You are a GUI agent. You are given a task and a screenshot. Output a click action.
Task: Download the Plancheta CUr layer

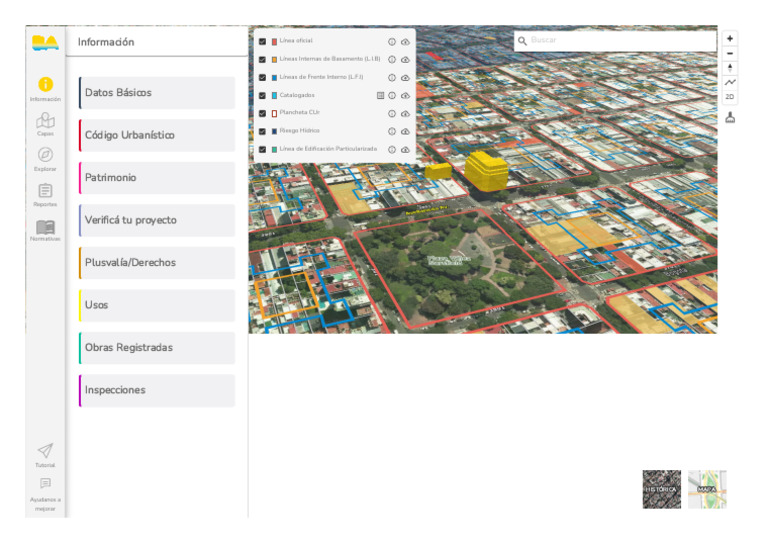pos(405,113)
